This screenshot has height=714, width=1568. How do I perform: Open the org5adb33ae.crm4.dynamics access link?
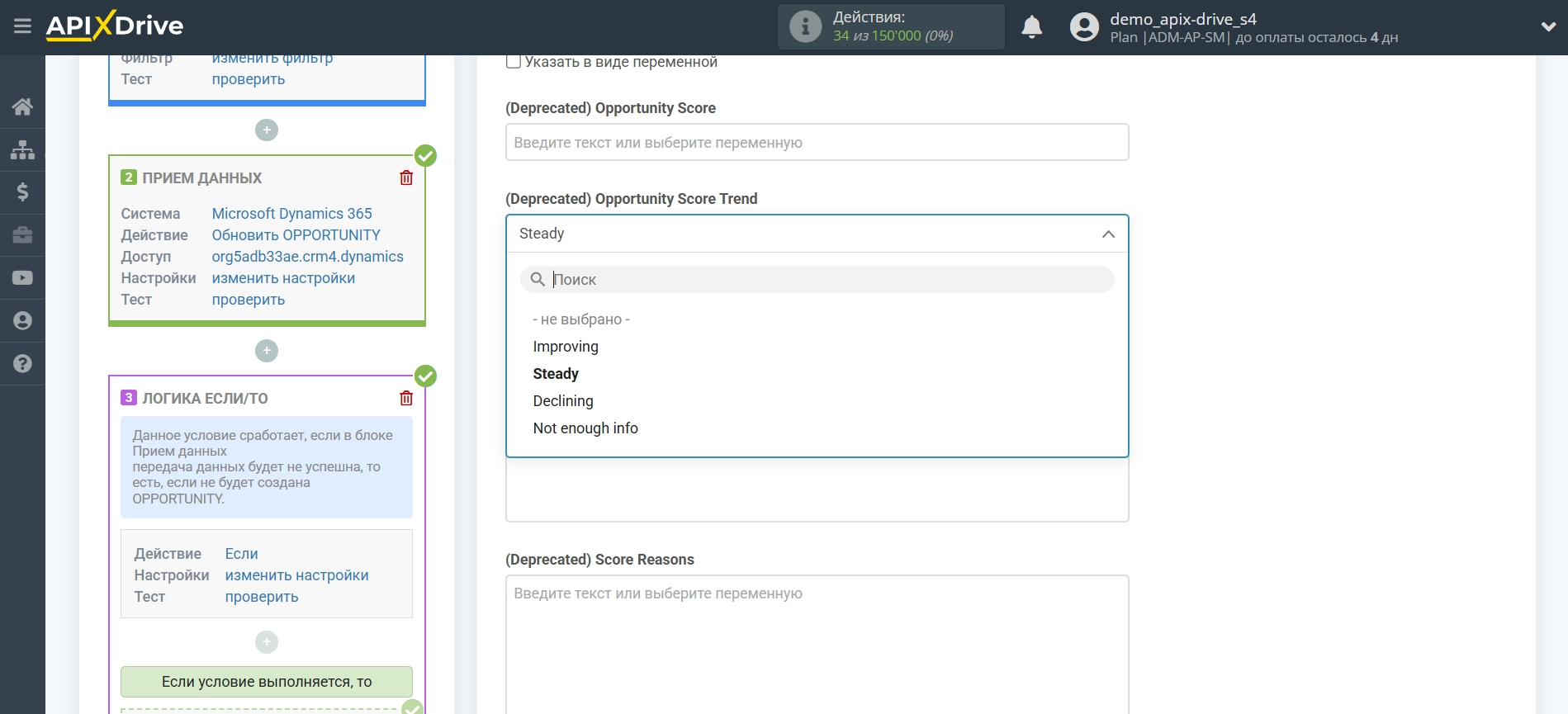(x=308, y=257)
